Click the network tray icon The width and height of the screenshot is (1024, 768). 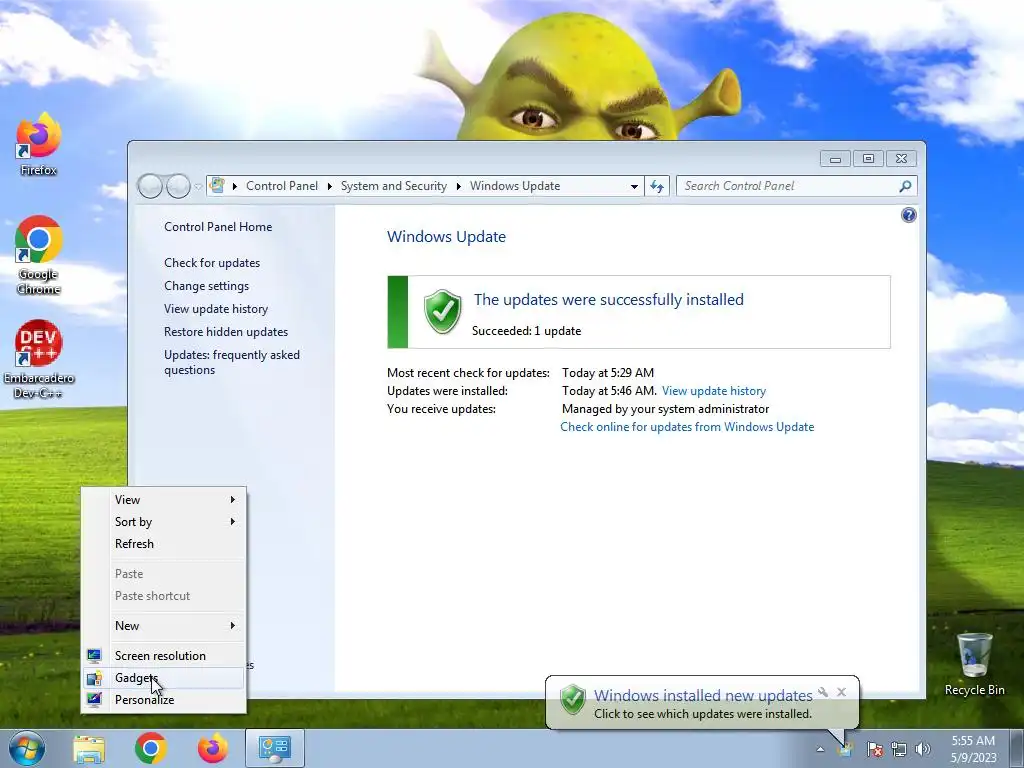click(x=899, y=749)
